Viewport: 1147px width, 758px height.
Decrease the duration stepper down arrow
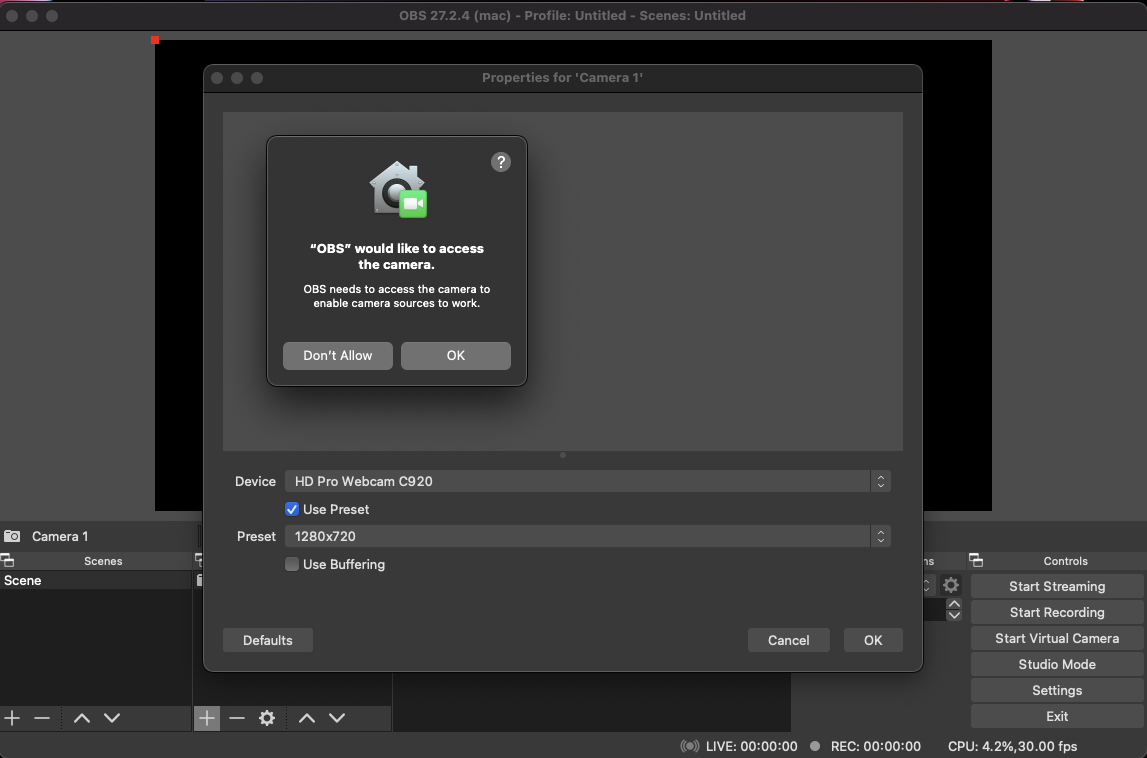pos(954,615)
